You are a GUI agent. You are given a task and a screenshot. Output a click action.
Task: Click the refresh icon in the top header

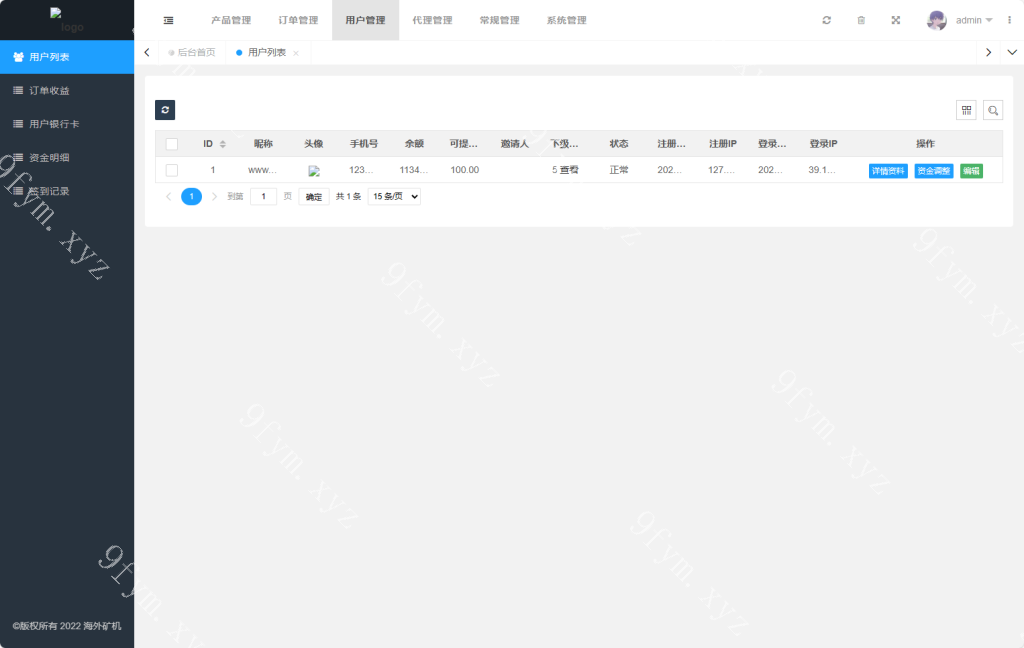[827, 20]
